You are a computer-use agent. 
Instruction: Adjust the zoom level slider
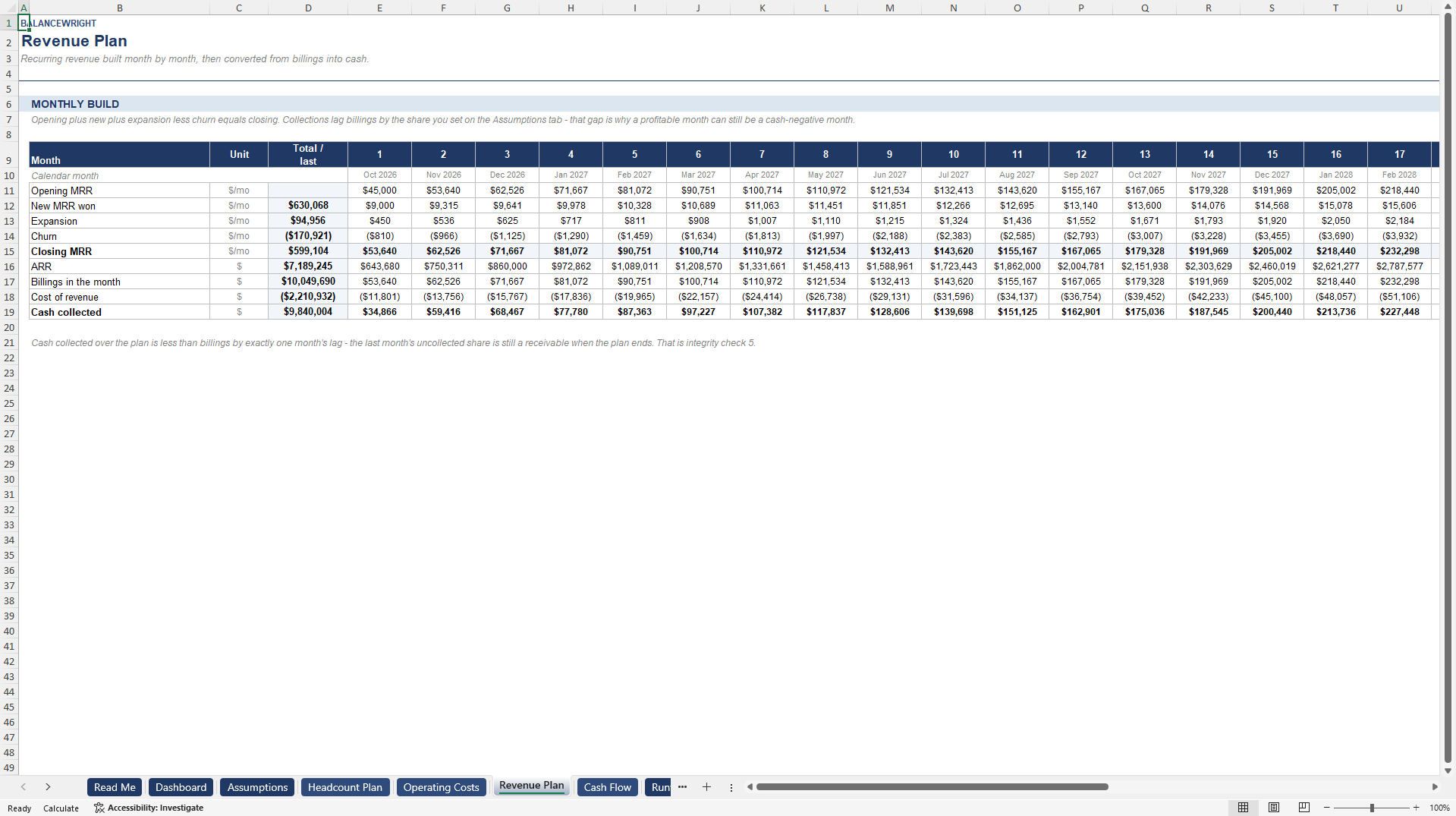pos(1372,808)
